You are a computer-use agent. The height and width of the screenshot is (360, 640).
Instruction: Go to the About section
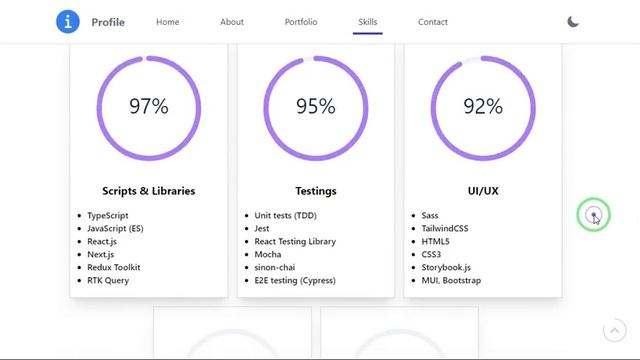point(232,22)
